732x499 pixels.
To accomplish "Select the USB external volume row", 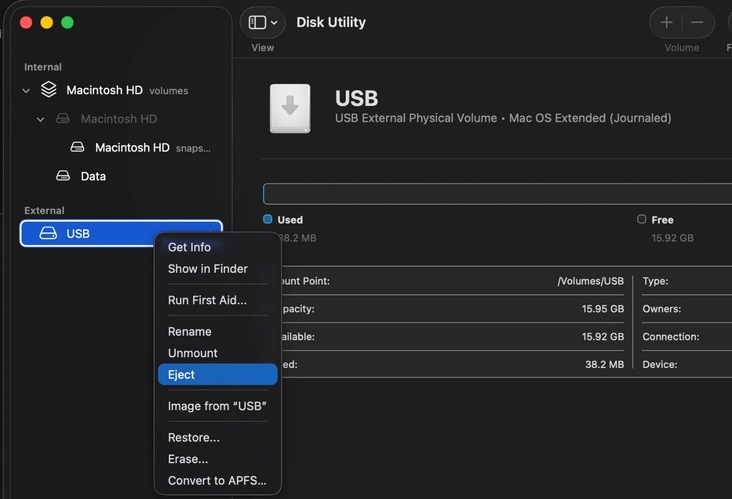I will [121, 233].
